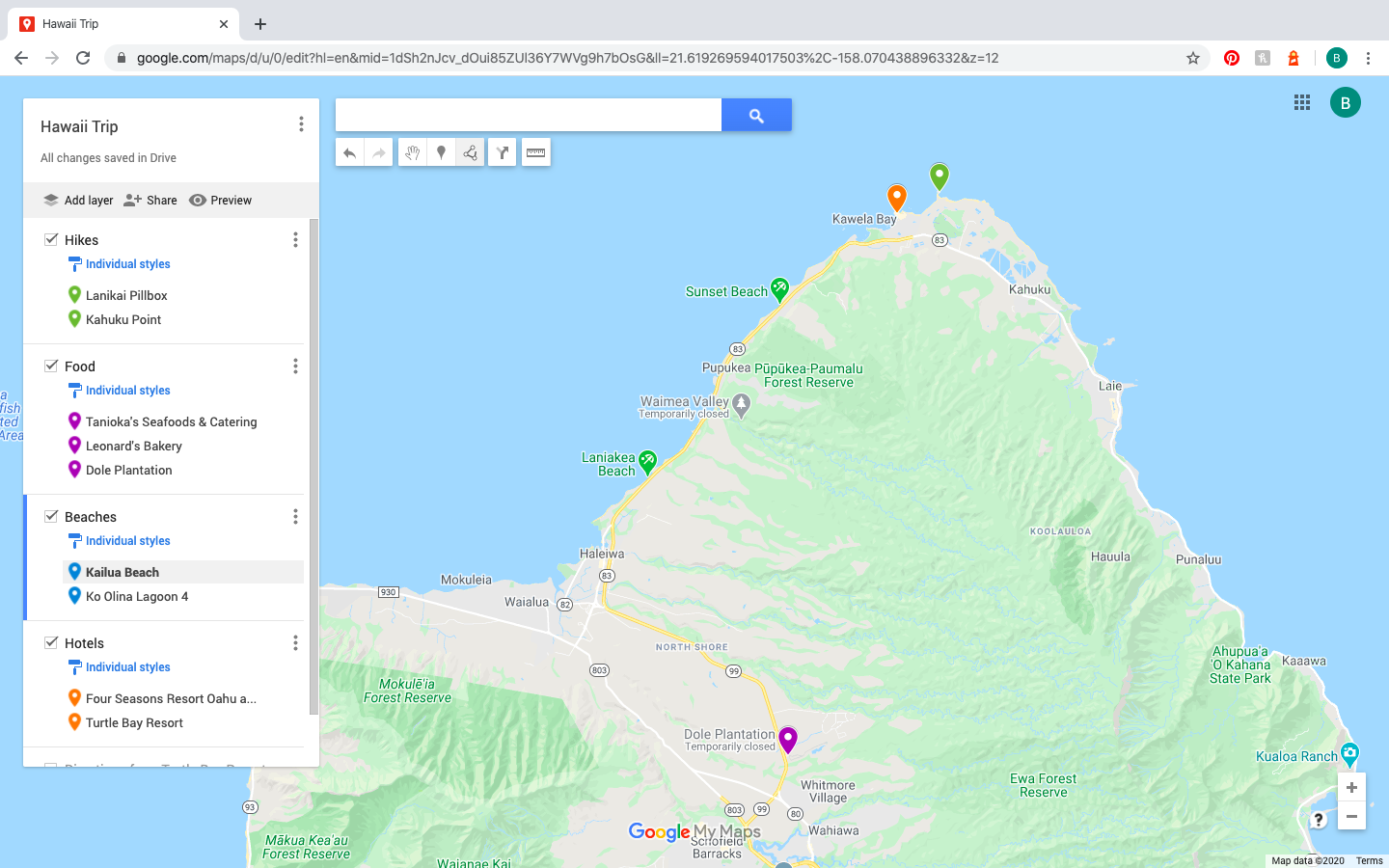Select Leonard's Bakery in Food
The height and width of the screenshot is (868, 1389).
point(134,446)
